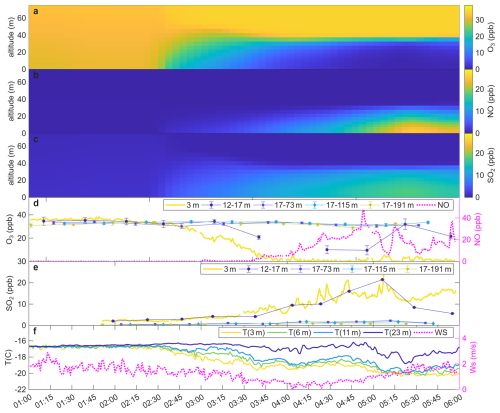The width and height of the screenshot is (500, 413).
Task: Click the NO colorbar beside panel b
Action: pyautogui.click(x=468, y=101)
